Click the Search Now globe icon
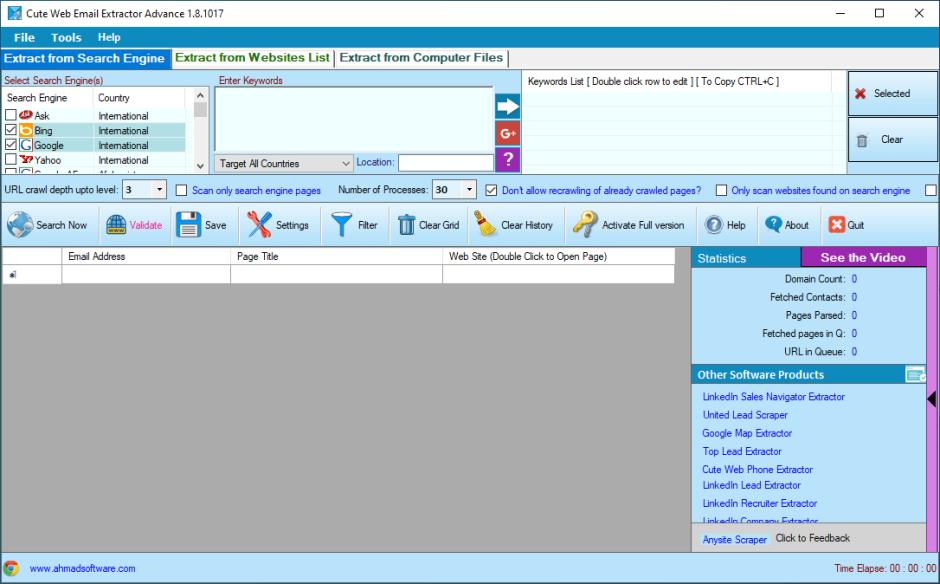Screen dimensions: 940x584 pos(20,225)
